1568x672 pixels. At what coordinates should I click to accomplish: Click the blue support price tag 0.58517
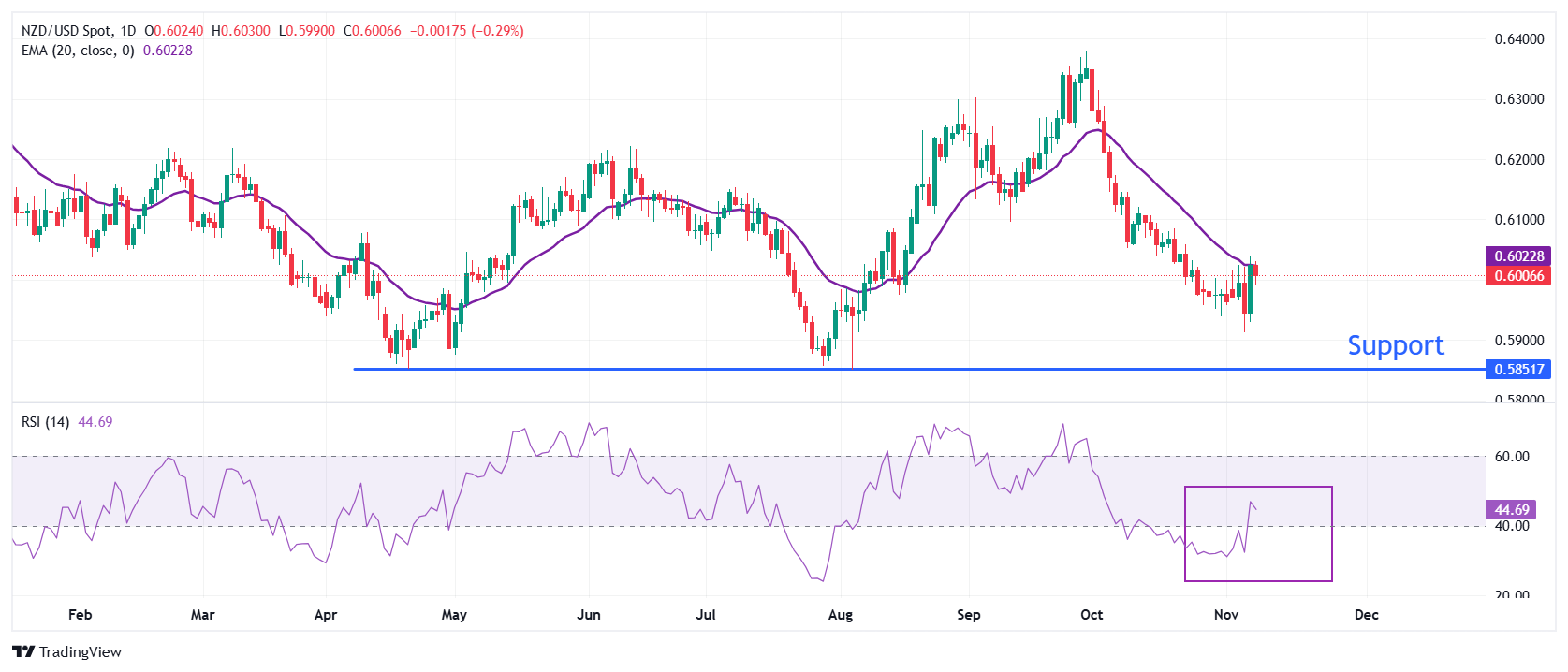point(1517,369)
